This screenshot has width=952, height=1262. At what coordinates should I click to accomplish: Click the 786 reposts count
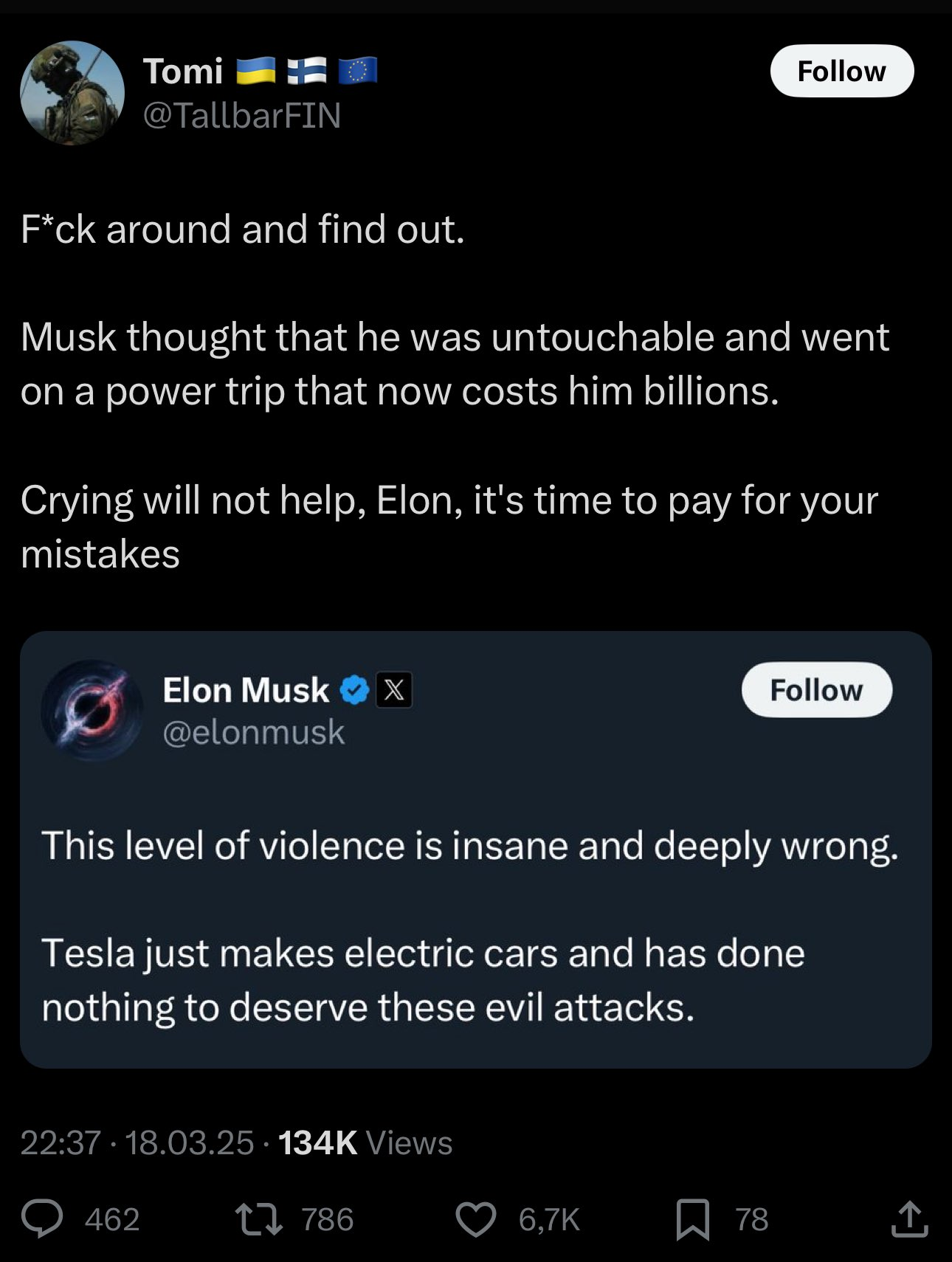[x=328, y=1219]
